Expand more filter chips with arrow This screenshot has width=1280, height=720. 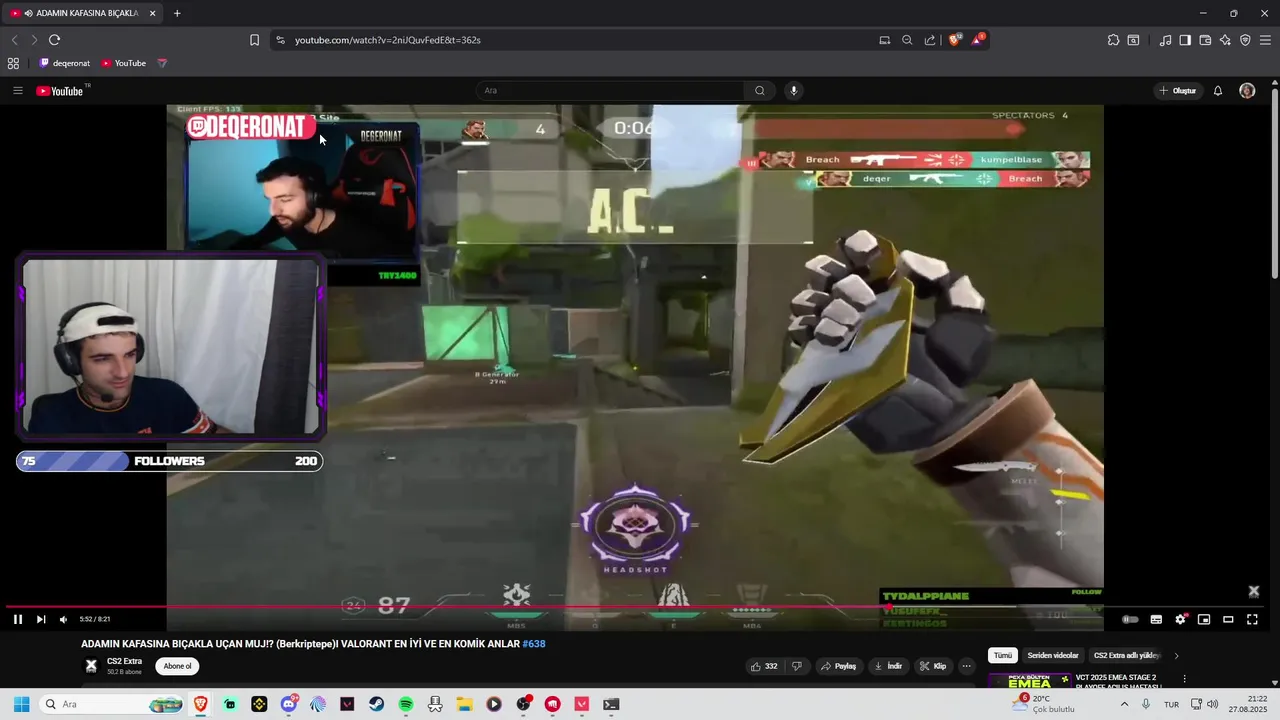tap(1176, 656)
